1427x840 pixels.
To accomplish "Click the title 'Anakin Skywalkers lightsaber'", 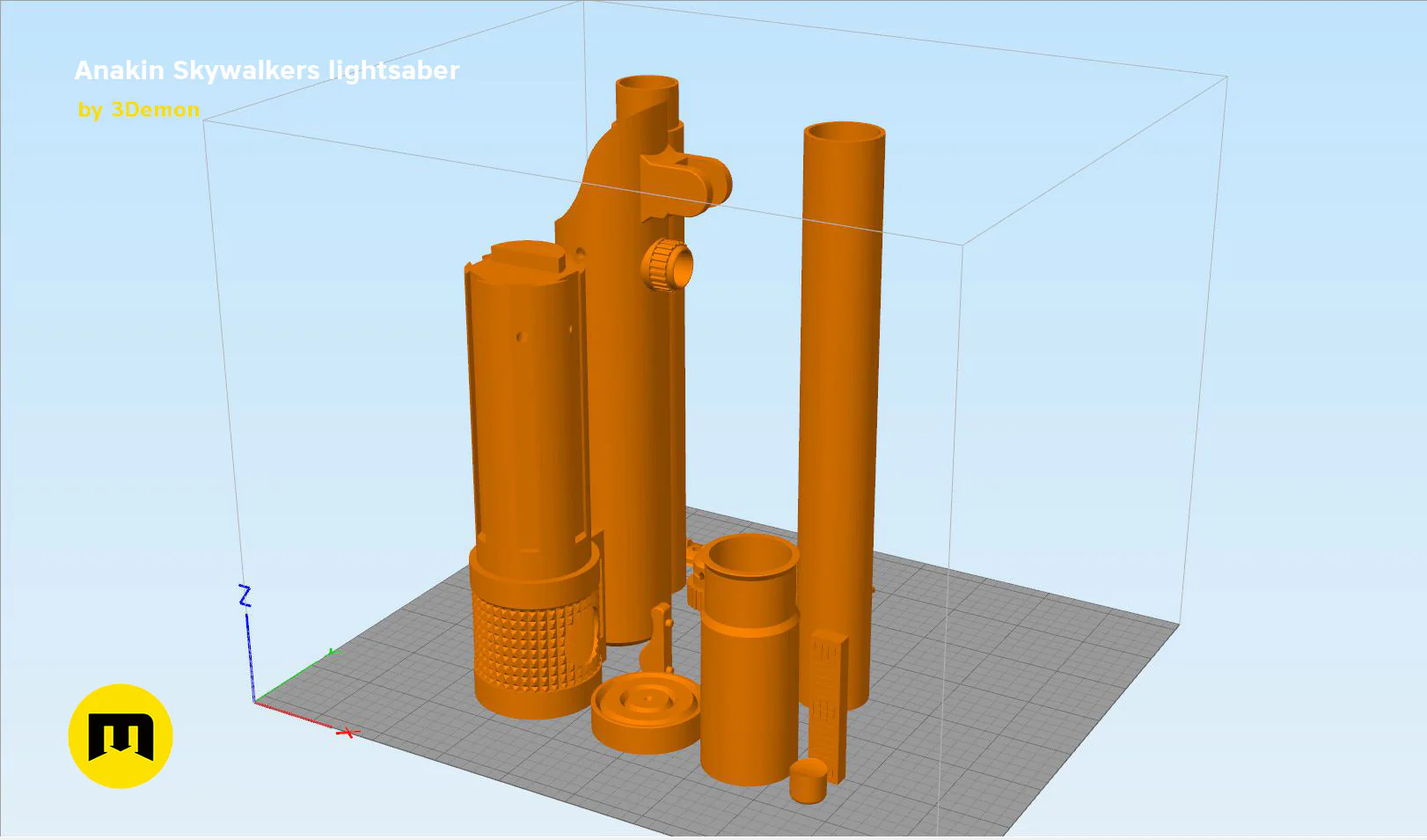I will [267, 70].
